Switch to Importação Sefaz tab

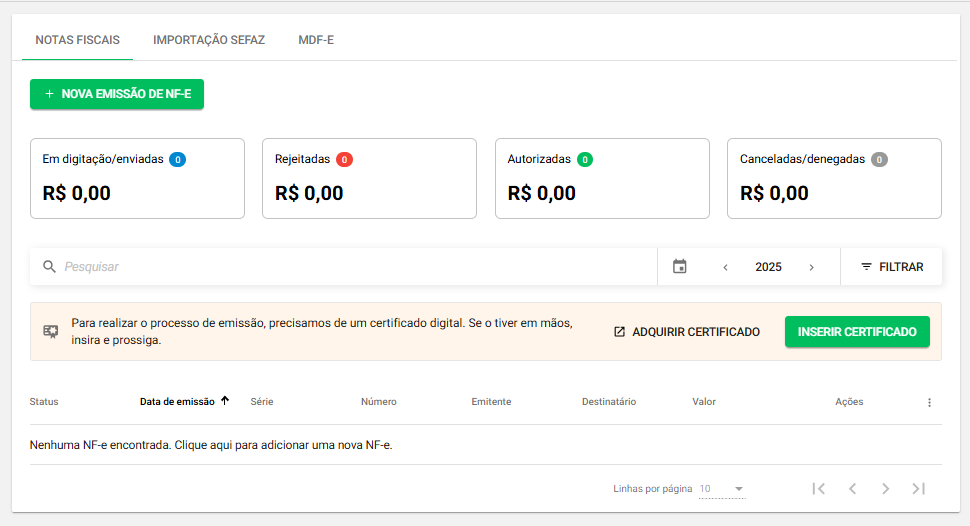209,40
